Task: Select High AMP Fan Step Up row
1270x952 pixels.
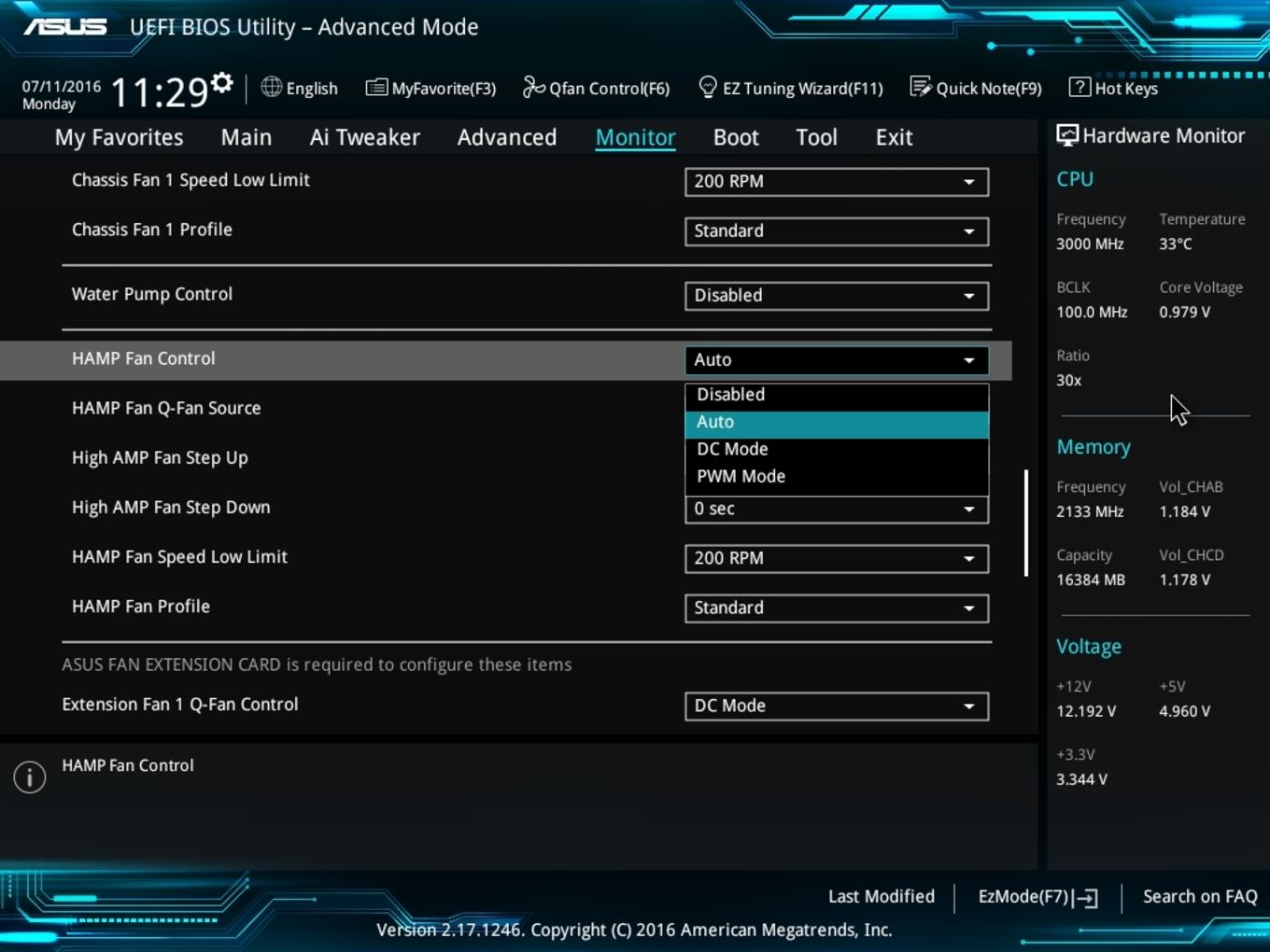Action: click(x=160, y=457)
